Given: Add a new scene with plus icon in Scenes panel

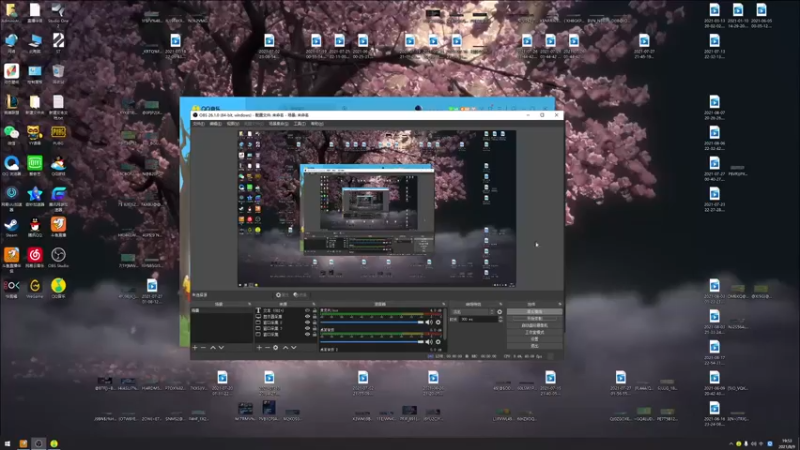Looking at the screenshot, I should [194, 347].
